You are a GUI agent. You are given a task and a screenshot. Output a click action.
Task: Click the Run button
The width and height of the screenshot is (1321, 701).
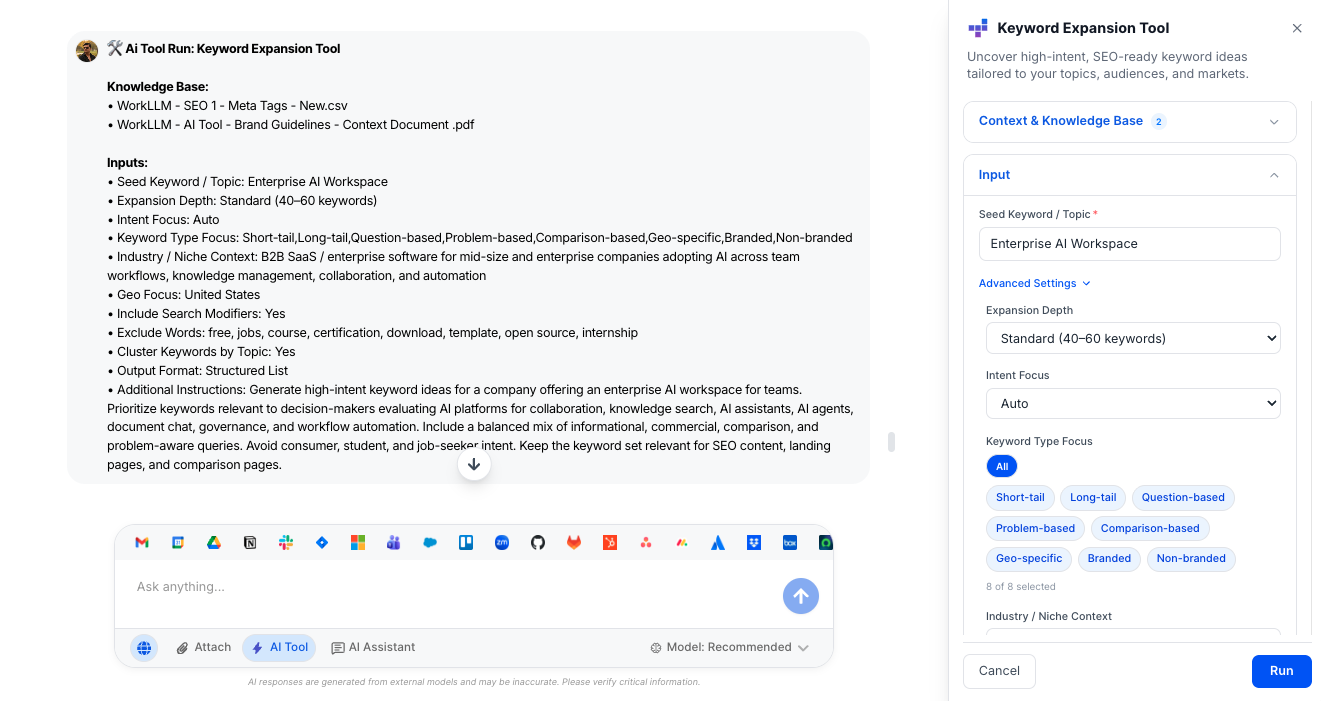tap(1281, 671)
